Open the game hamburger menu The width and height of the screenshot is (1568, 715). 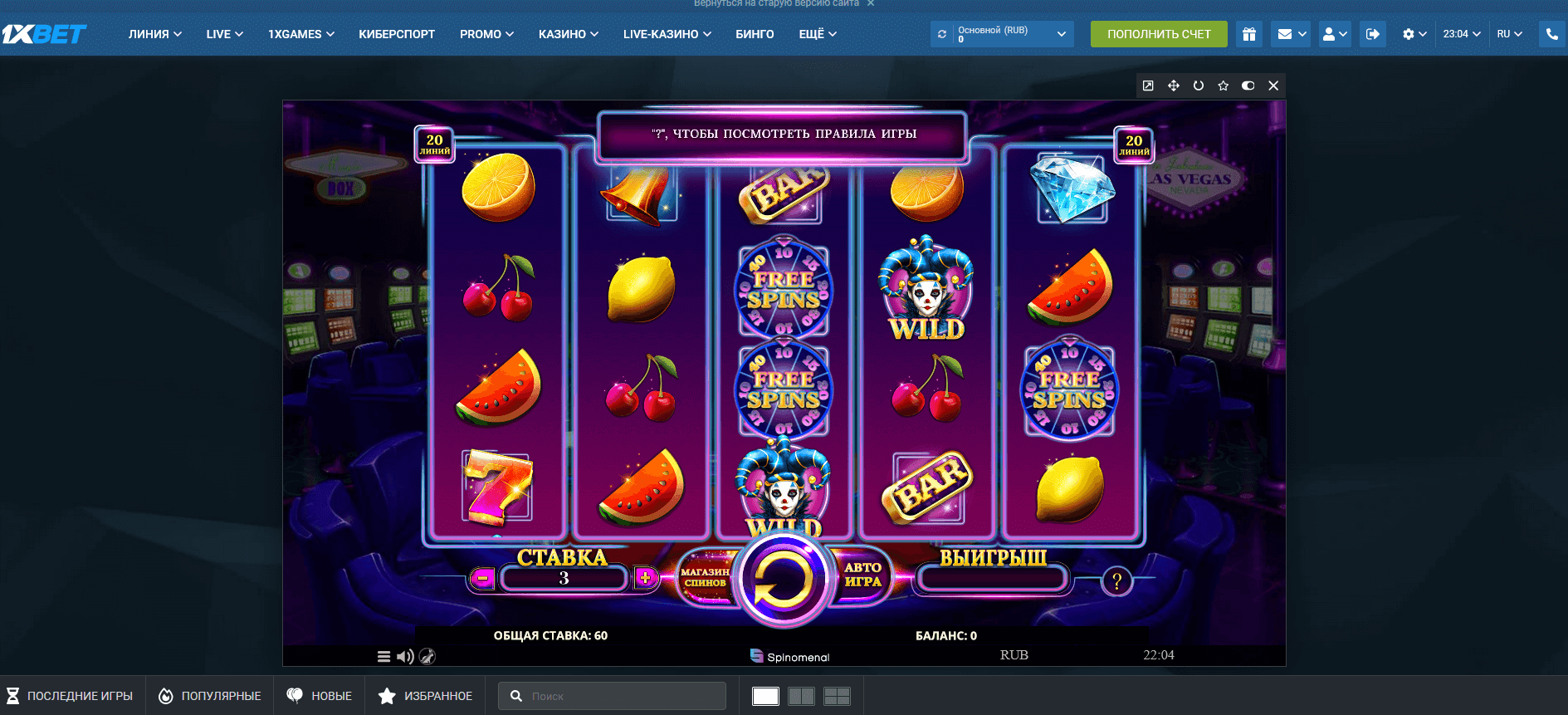click(x=383, y=657)
